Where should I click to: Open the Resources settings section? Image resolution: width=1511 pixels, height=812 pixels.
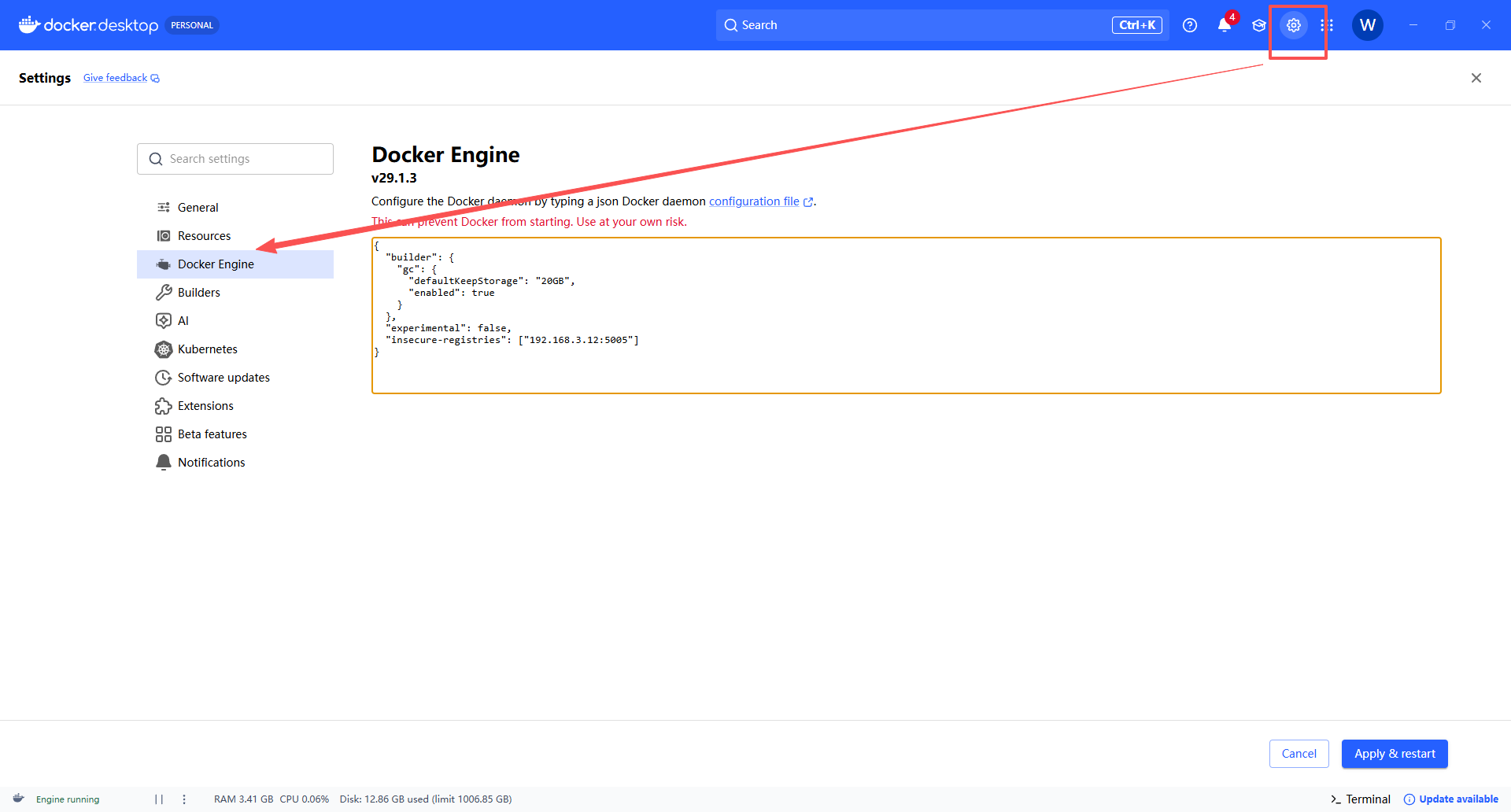pyautogui.click(x=204, y=236)
